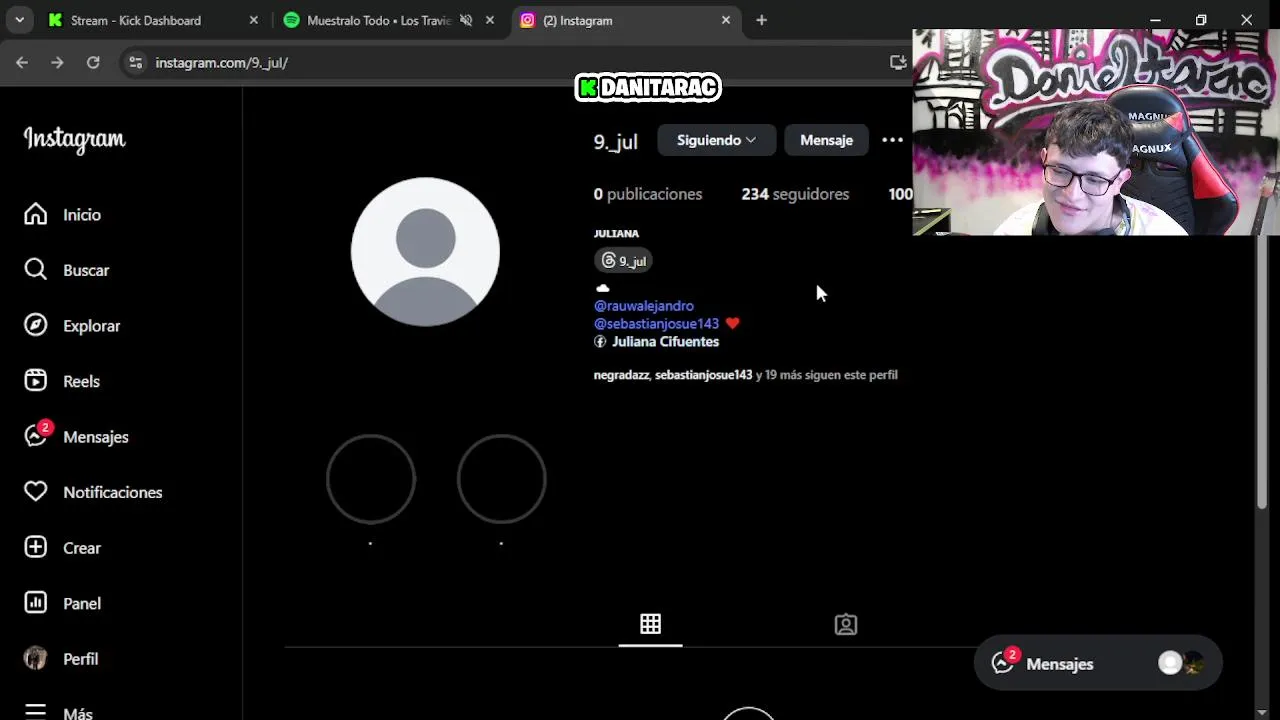Screen dimensions: 1280x720
Task: Click the browser forward arrow
Action: coord(57,62)
